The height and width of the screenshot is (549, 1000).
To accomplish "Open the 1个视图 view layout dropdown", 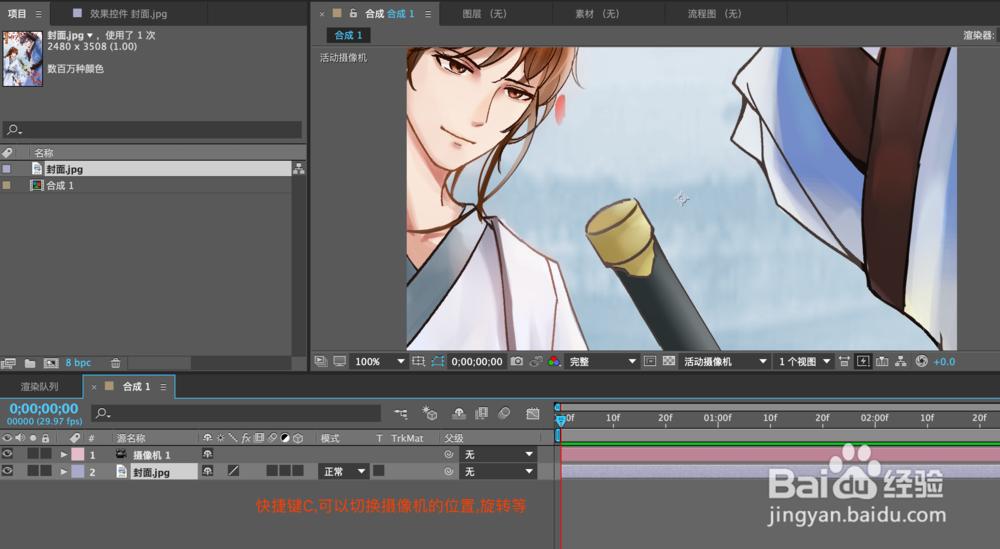I will (x=804, y=362).
